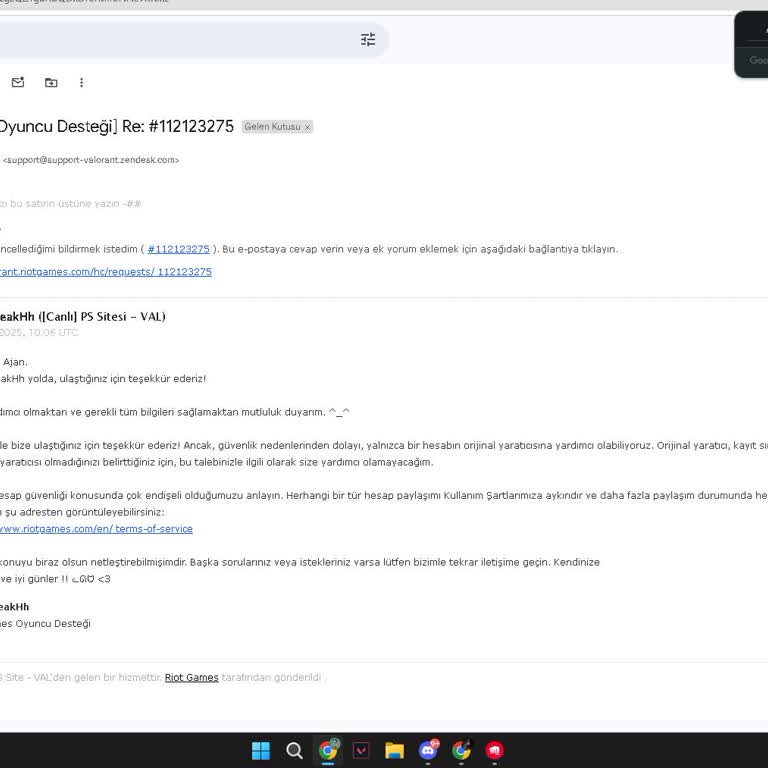
Task: Open search filter options icon
Action: (368, 39)
